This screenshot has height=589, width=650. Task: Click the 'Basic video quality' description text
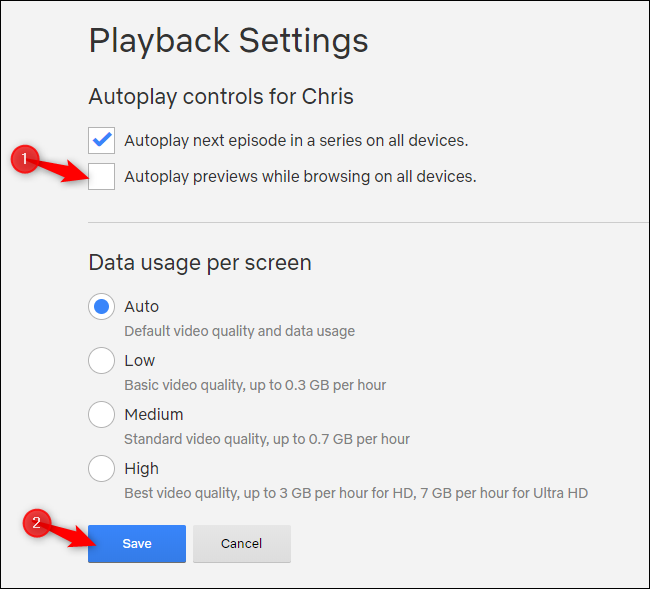[x=255, y=385]
